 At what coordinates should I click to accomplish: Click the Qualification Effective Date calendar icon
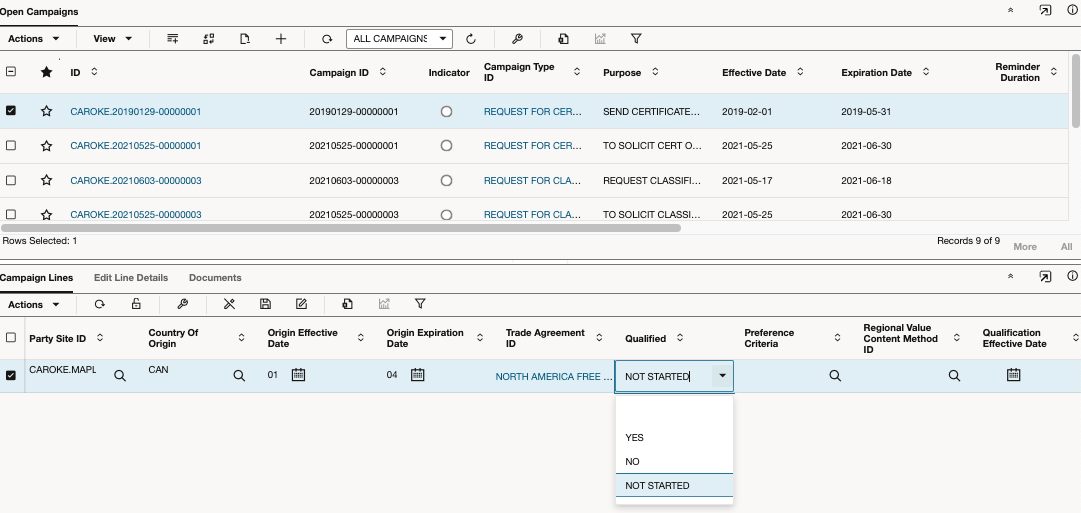[x=1013, y=375]
